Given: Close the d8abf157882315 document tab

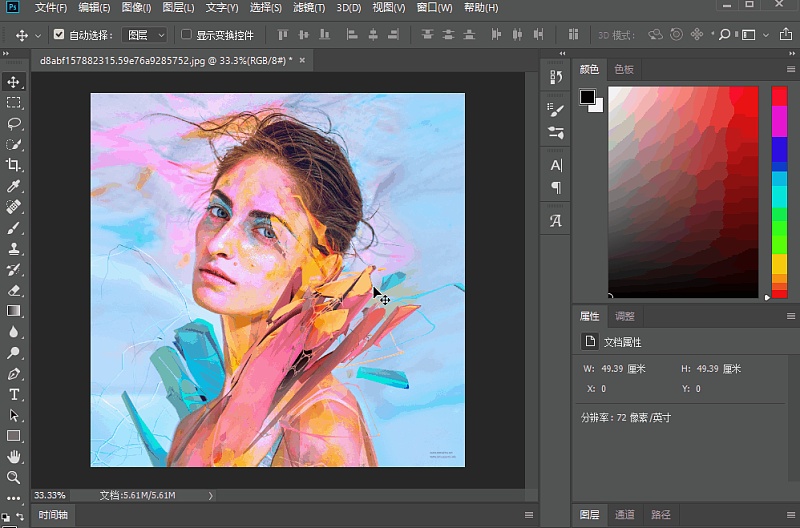Looking at the screenshot, I should [x=302, y=60].
